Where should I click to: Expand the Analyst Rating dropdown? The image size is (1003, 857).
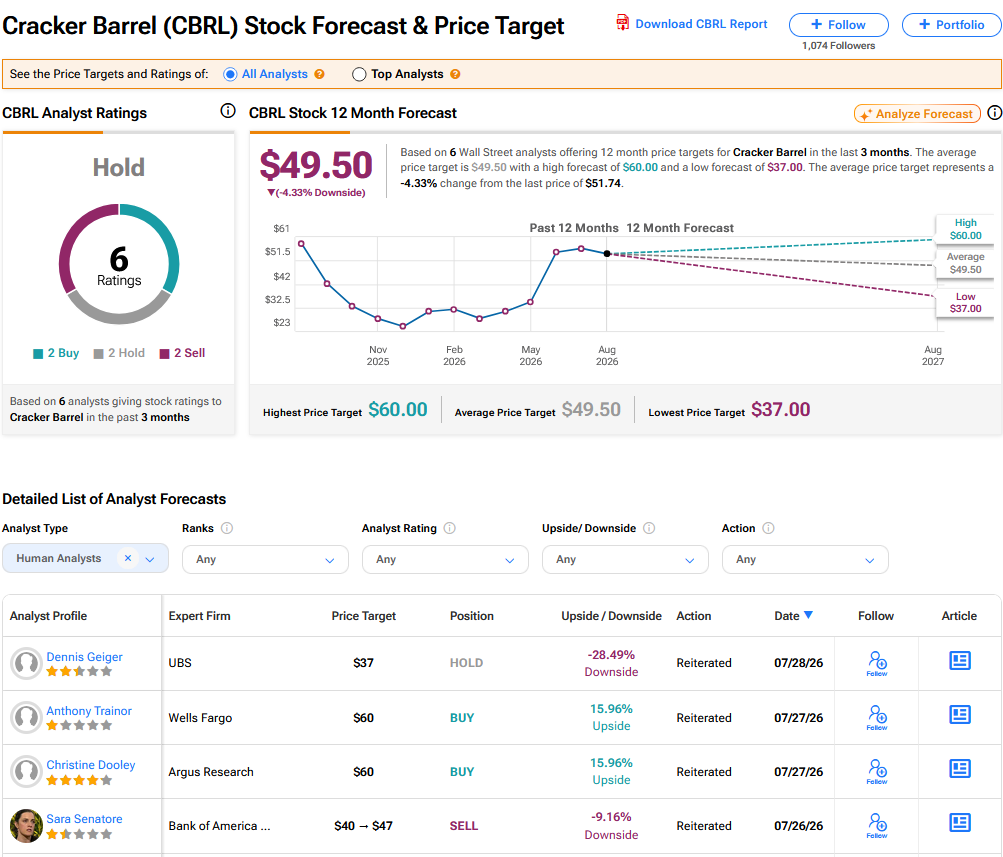pos(445,560)
